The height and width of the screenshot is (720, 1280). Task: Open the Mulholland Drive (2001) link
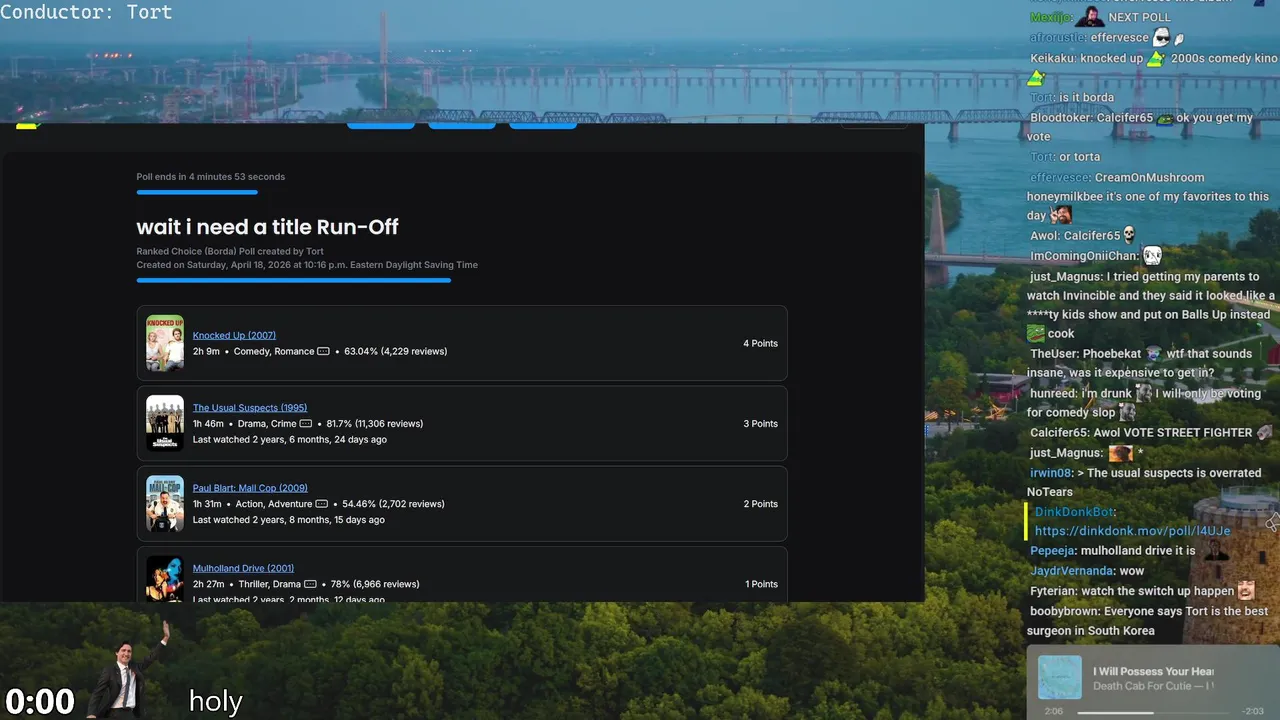point(243,568)
